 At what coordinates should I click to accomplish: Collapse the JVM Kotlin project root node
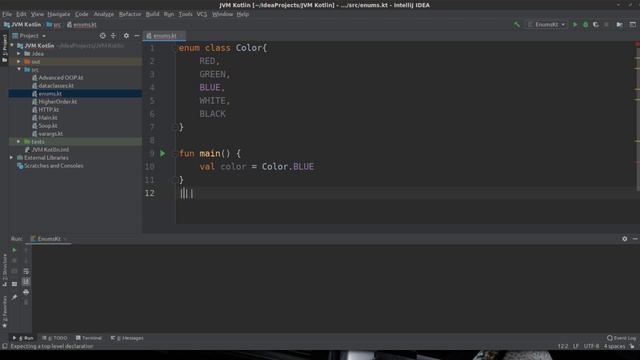point(12,46)
